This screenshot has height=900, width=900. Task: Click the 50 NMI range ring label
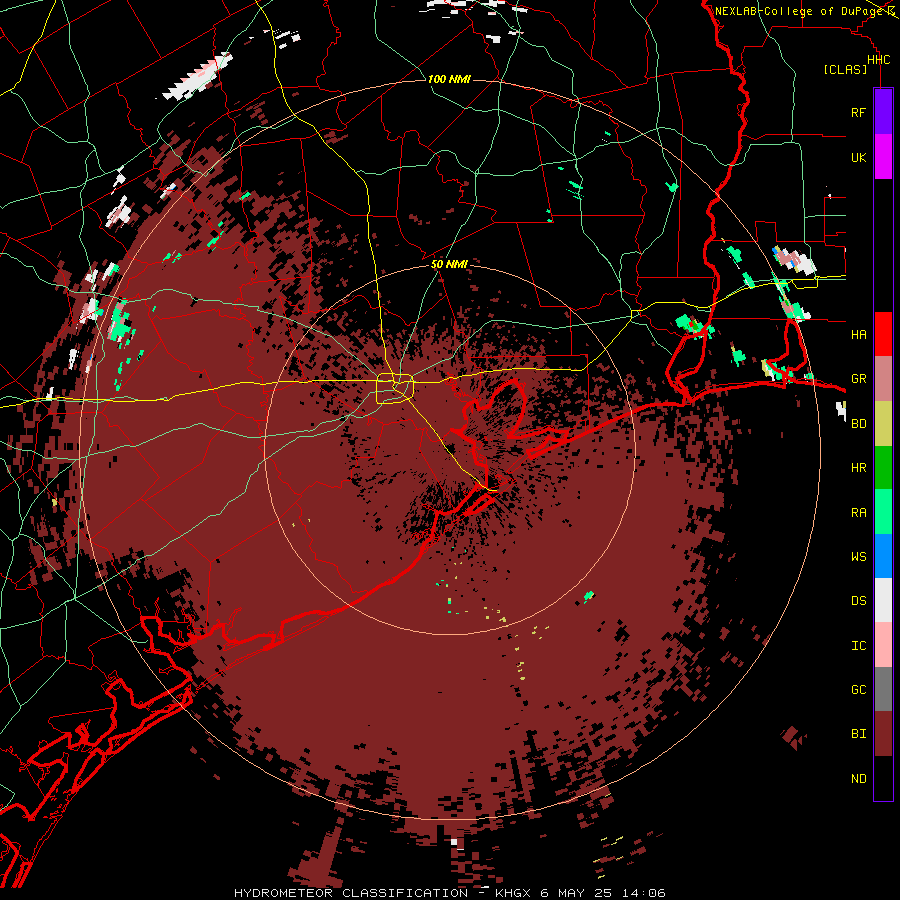click(449, 264)
